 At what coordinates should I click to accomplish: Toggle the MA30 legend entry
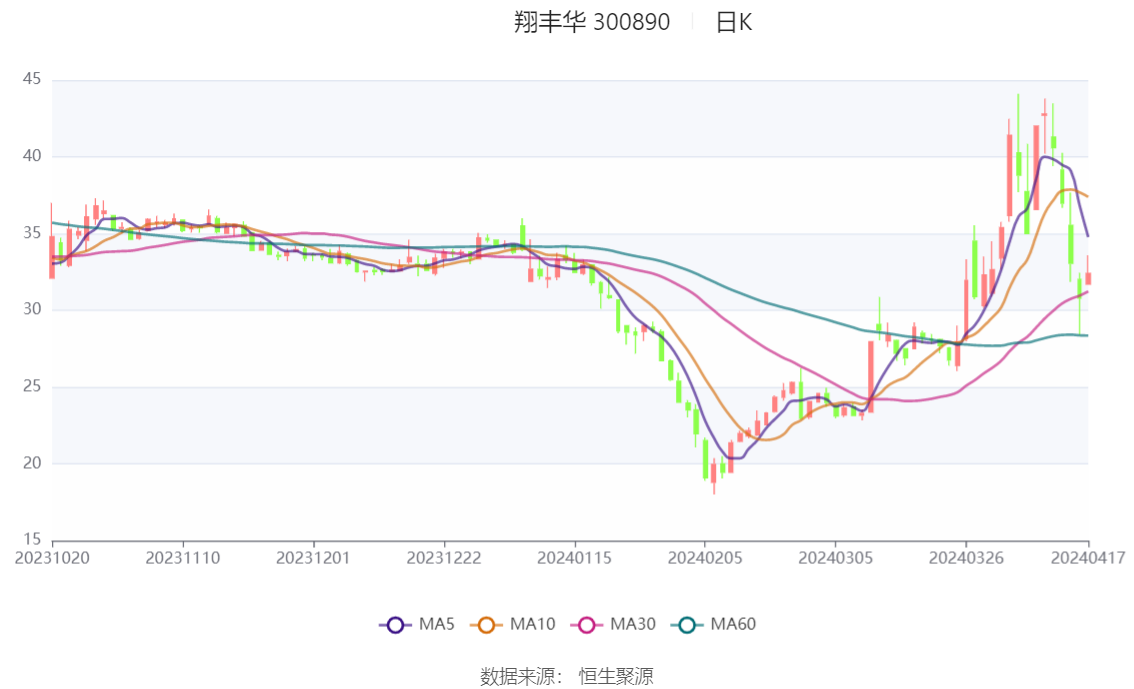click(x=613, y=624)
